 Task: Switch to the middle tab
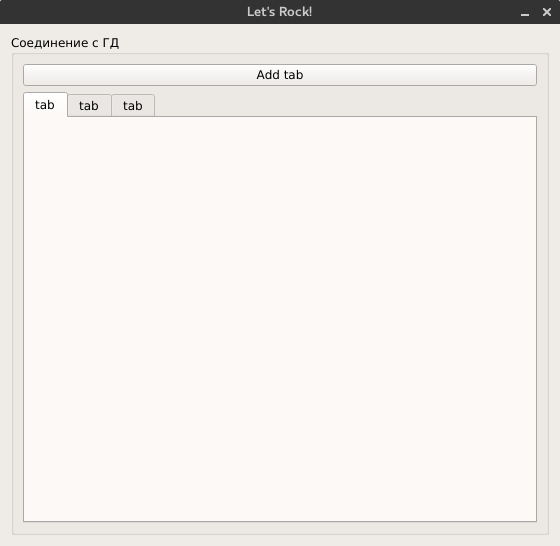click(x=89, y=106)
